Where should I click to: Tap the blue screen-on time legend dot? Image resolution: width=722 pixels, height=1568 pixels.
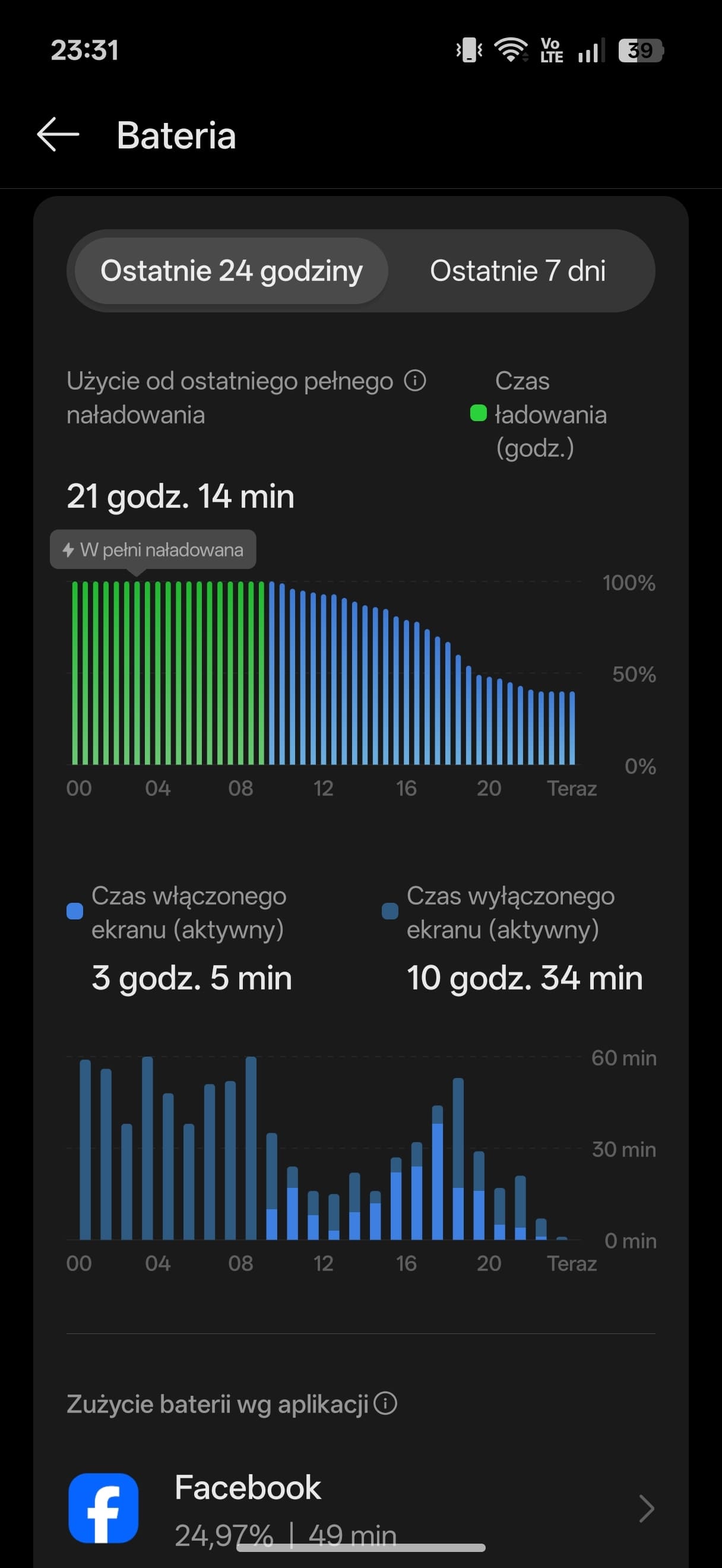tap(75, 911)
